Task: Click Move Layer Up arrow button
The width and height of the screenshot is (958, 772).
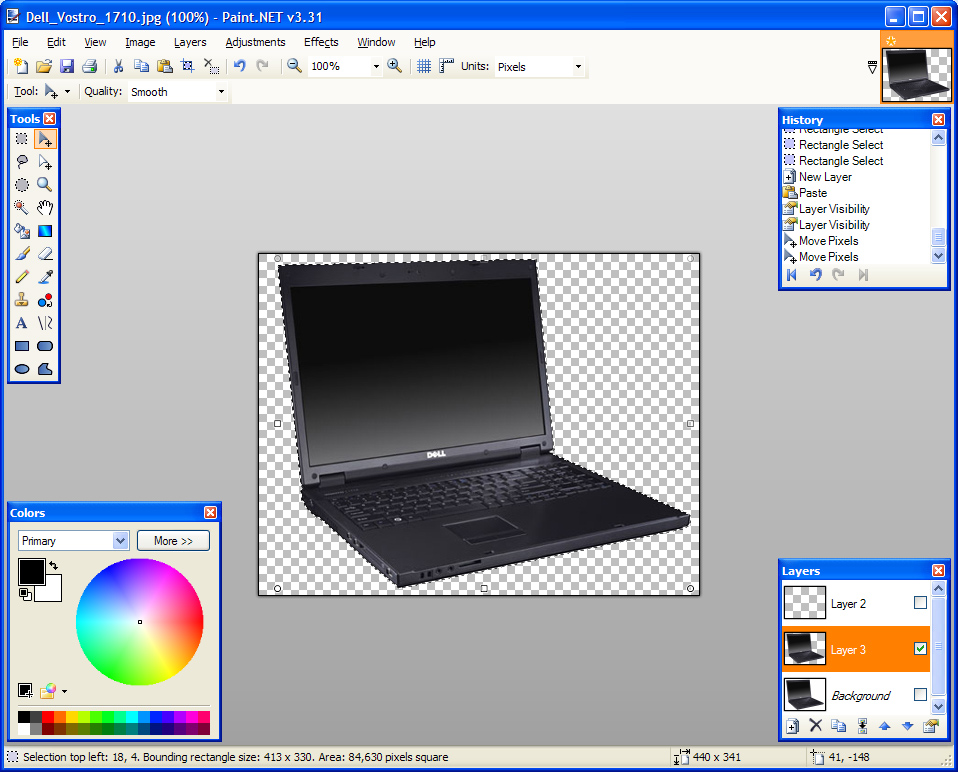Action: pos(885,726)
